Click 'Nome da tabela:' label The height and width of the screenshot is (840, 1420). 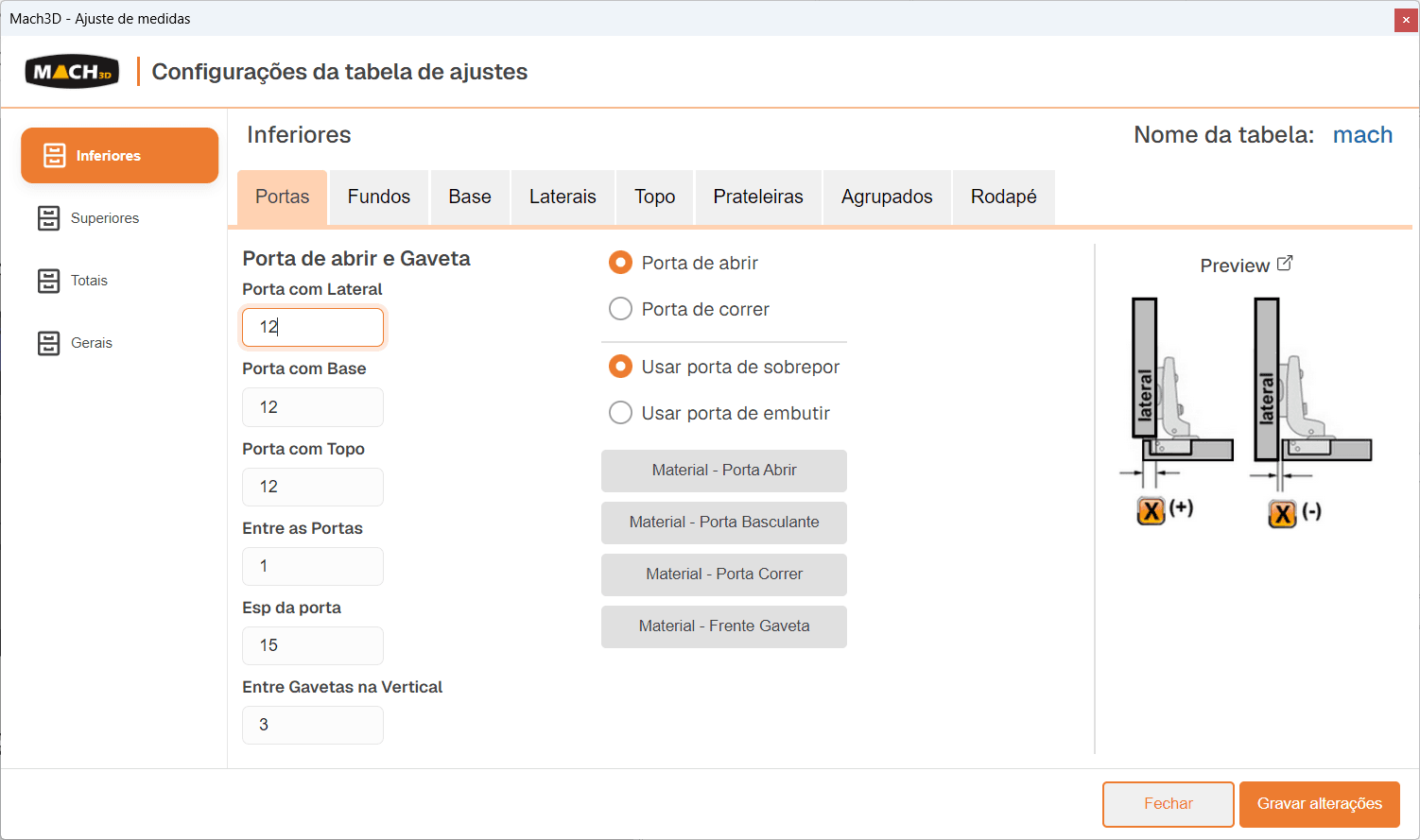[1223, 135]
